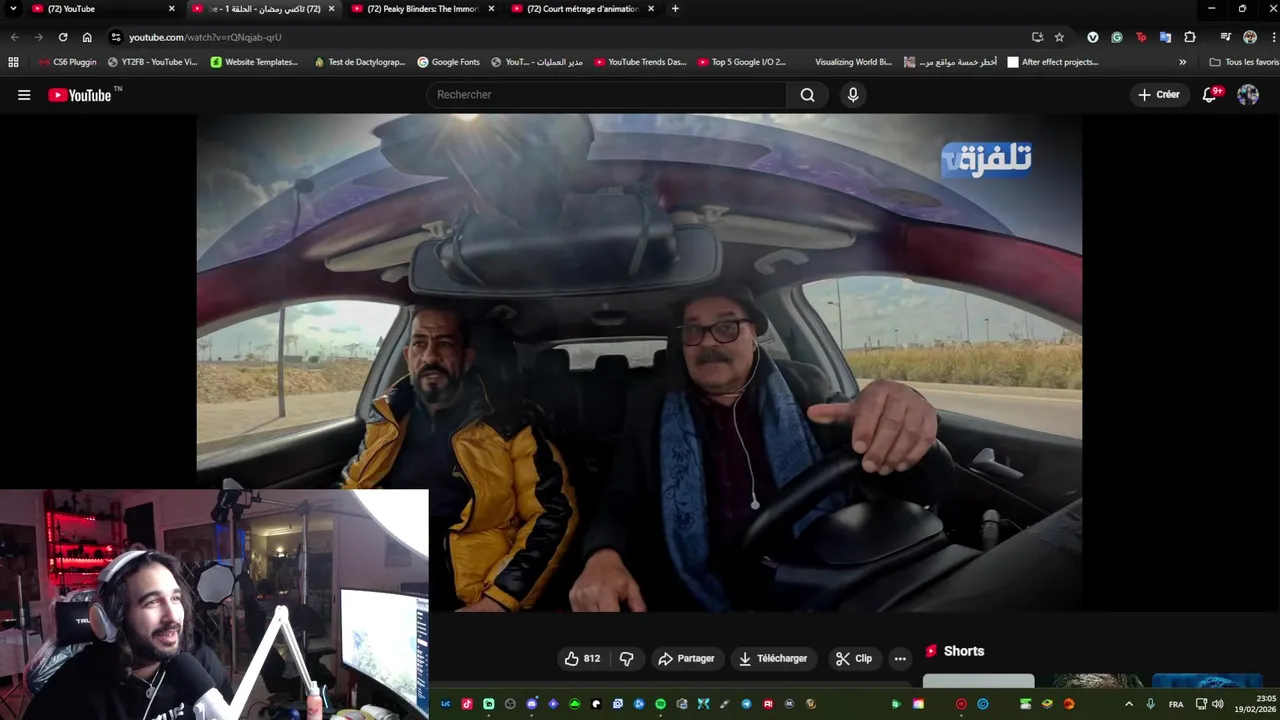1280x720 pixels.
Task: Open Website Templates bookmark
Action: 254,62
